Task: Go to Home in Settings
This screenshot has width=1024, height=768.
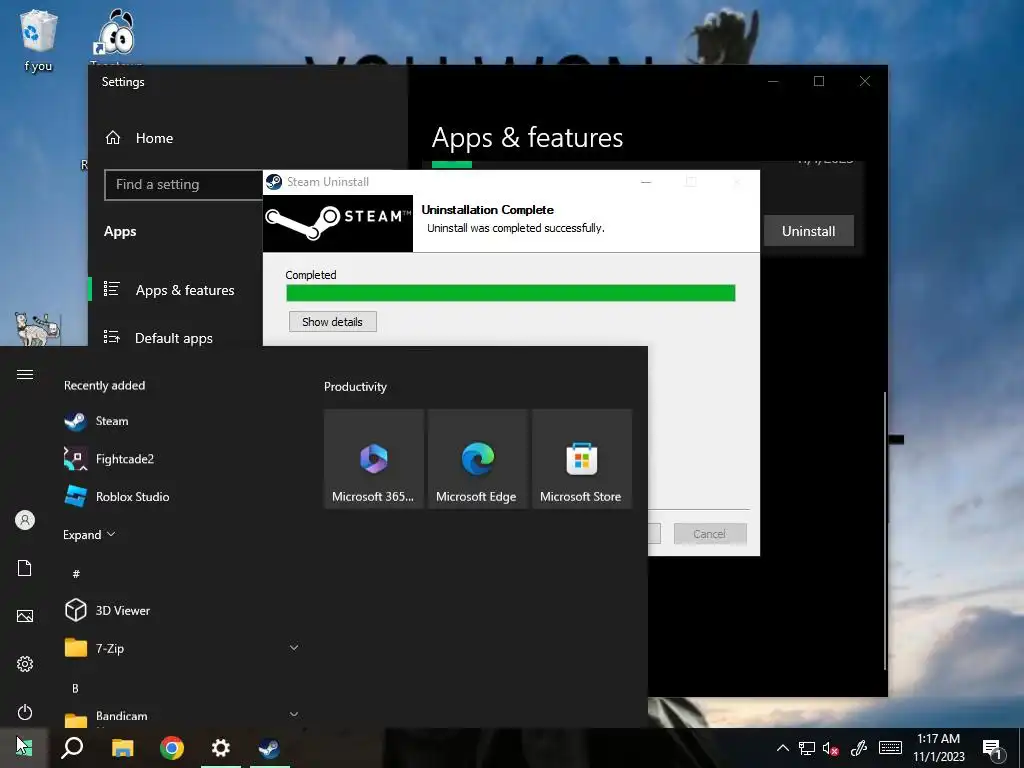Action: (139, 138)
